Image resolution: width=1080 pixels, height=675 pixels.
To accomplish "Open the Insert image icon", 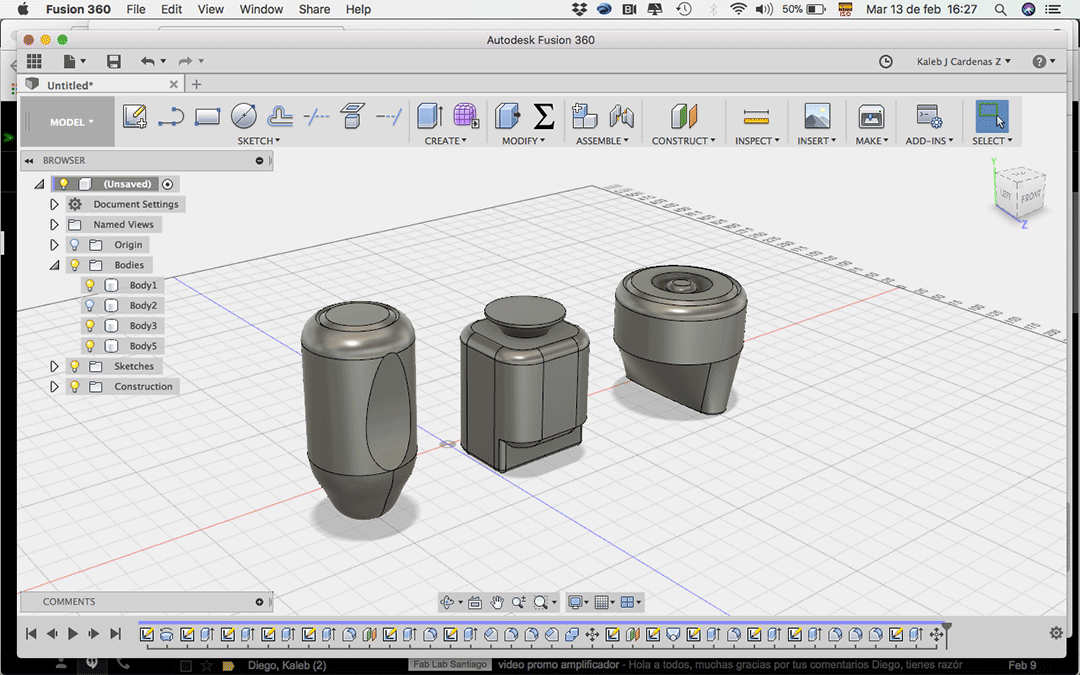I will (817, 117).
